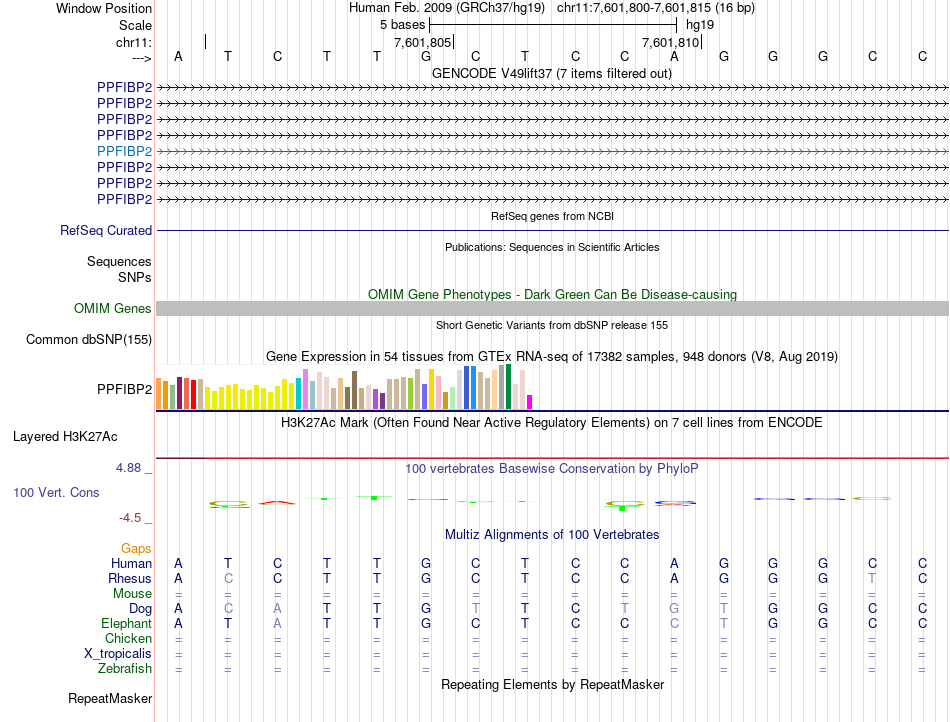This screenshot has width=950, height=722.
Task: Click the 4.88 PhyloP upper scale value
Action: coord(128,468)
